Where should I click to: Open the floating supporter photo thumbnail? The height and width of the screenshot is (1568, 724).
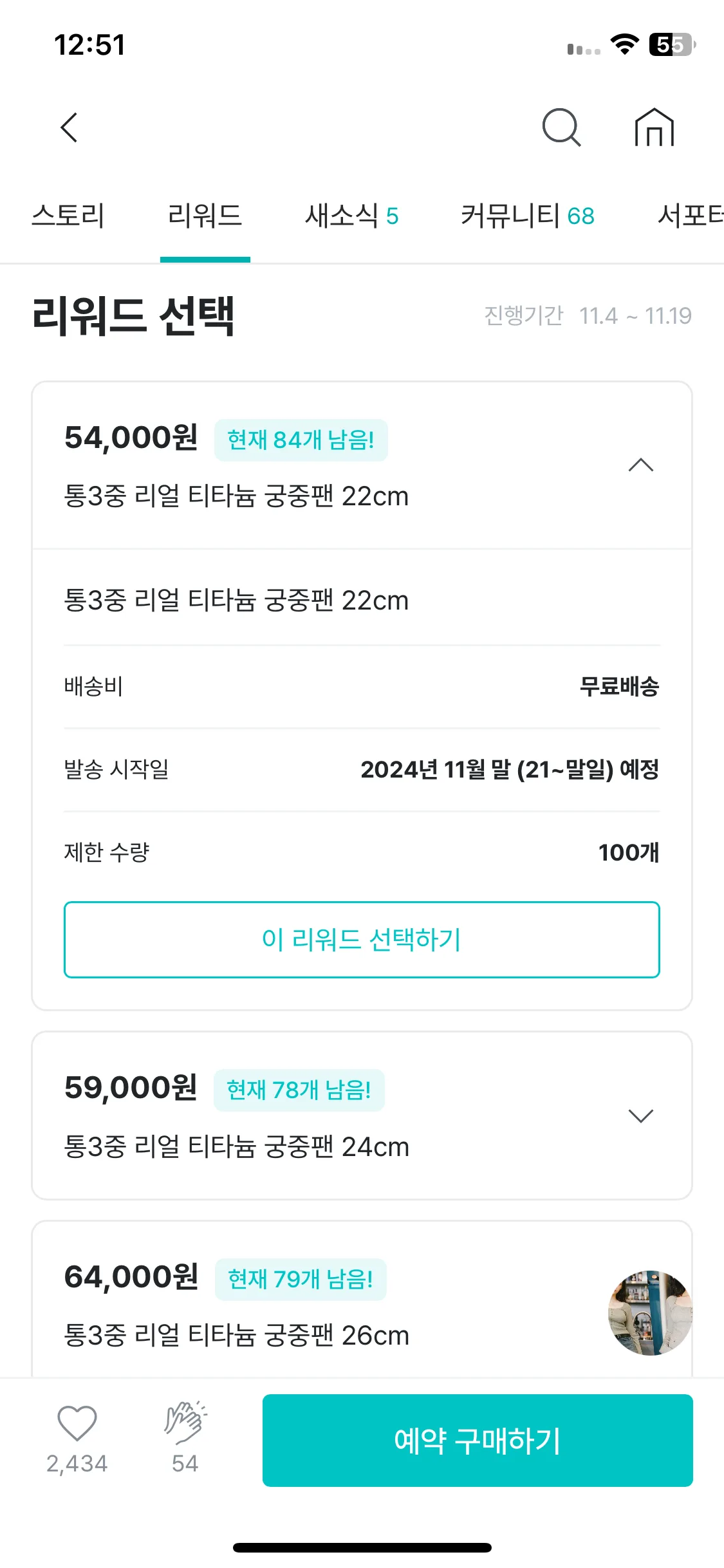(651, 1313)
